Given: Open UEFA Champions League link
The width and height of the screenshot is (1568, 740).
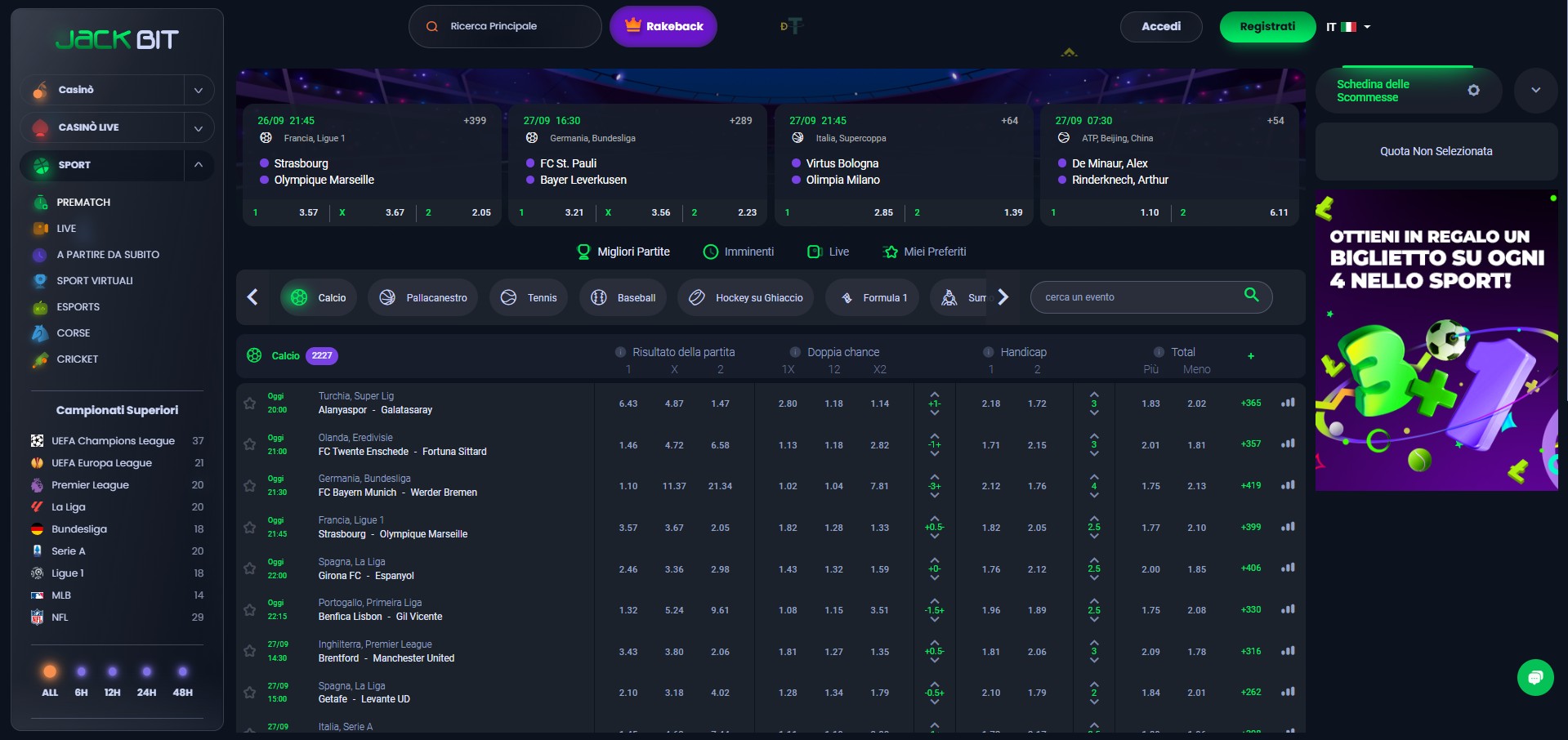Looking at the screenshot, I should [x=113, y=441].
